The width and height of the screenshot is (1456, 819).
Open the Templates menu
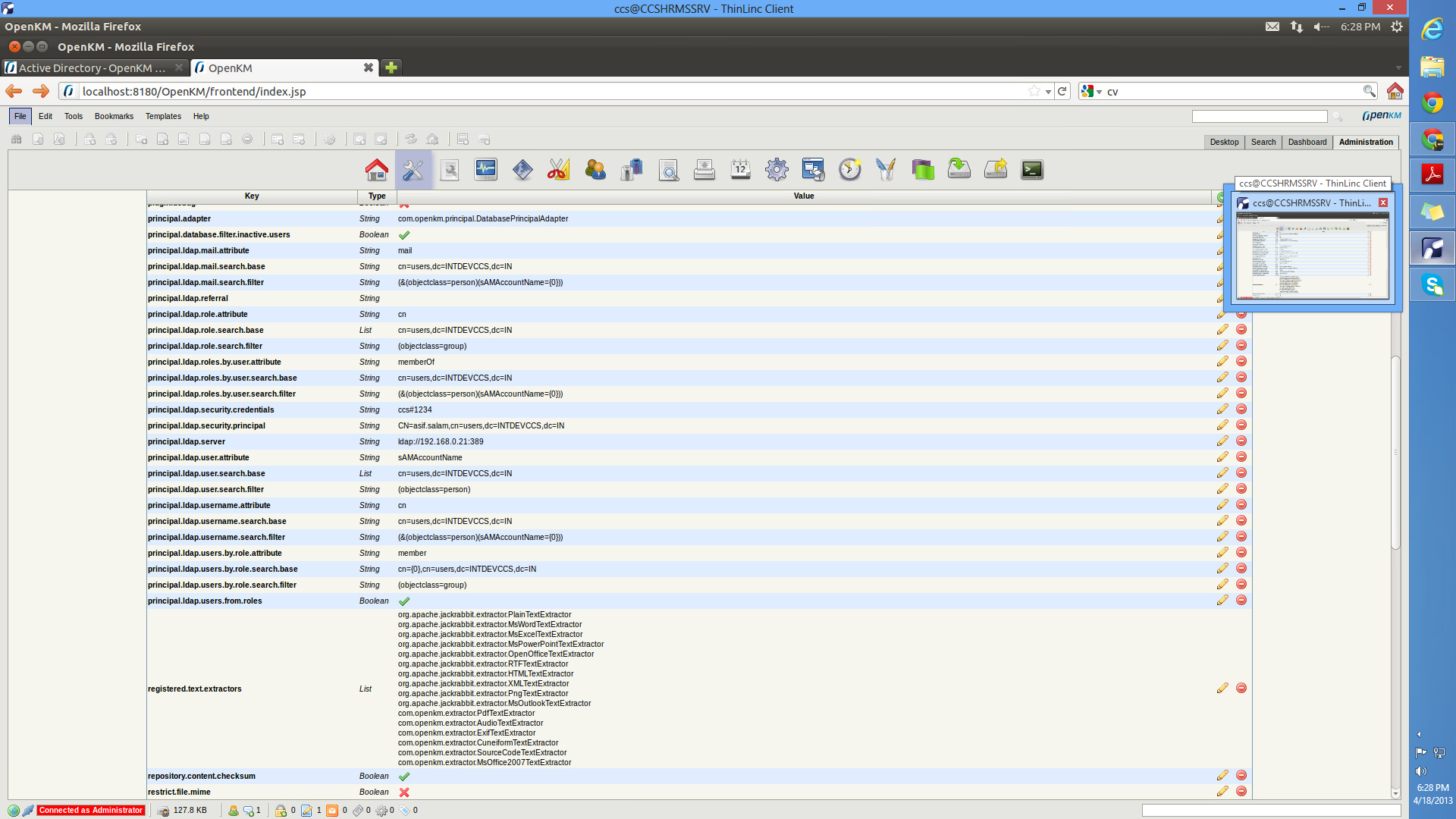[163, 117]
